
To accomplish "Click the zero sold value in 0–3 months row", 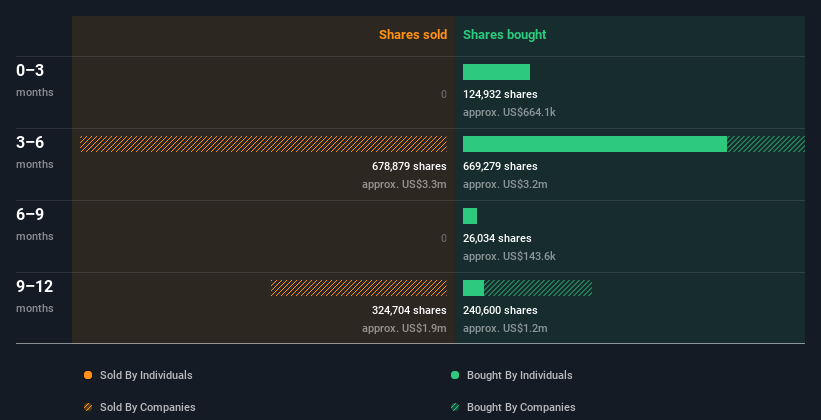I will (444, 94).
